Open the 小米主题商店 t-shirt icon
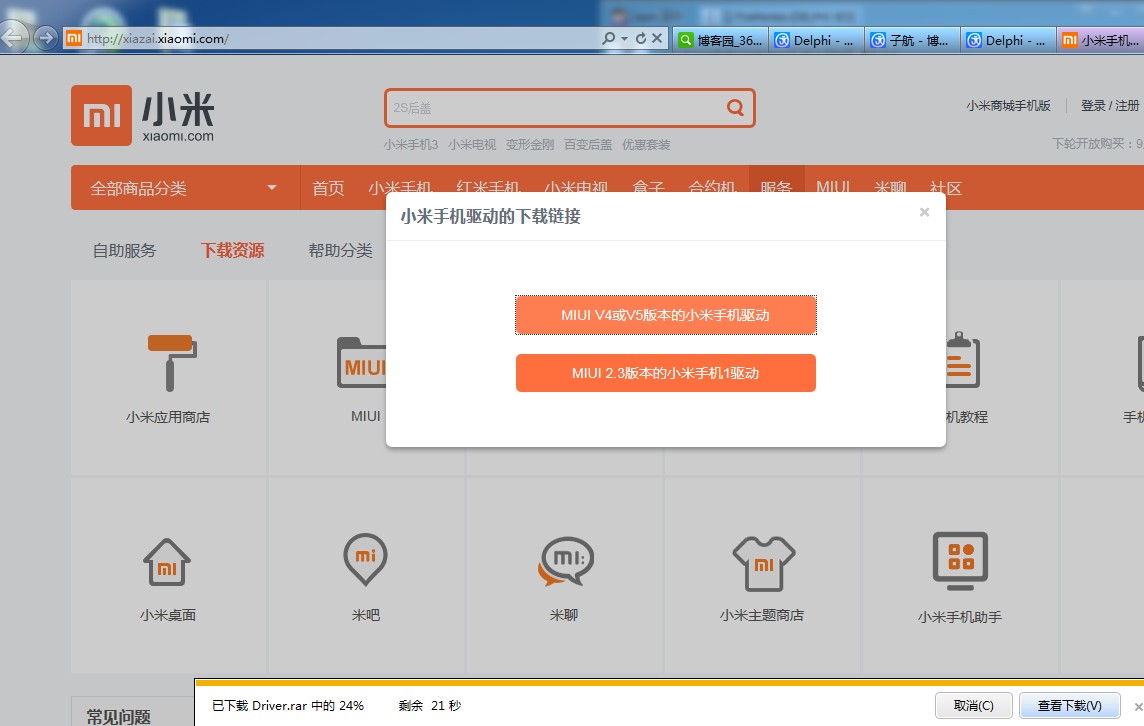Image resolution: width=1144 pixels, height=726 pixels. point(763,563)
